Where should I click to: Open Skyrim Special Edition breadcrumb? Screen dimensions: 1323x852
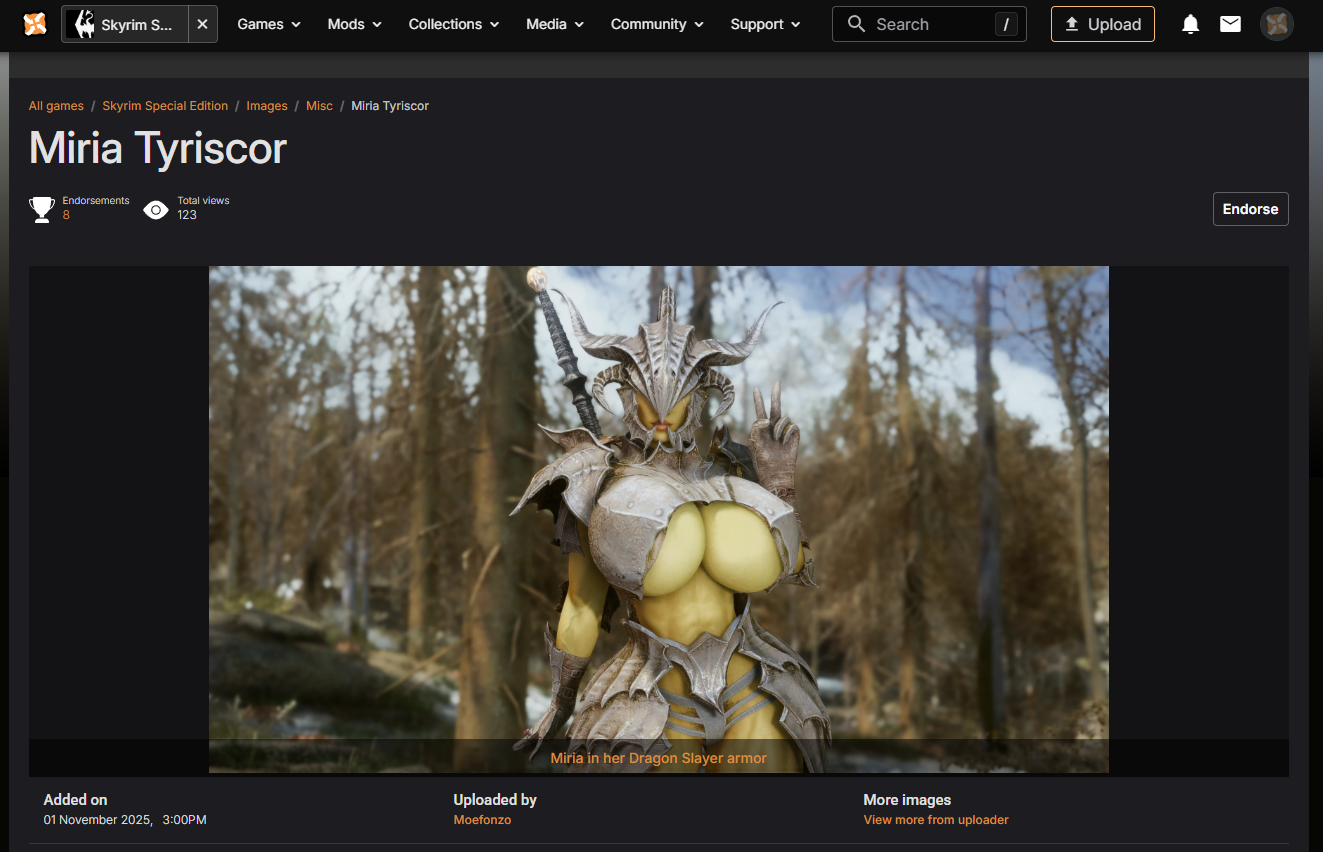[x=165, y=106]
